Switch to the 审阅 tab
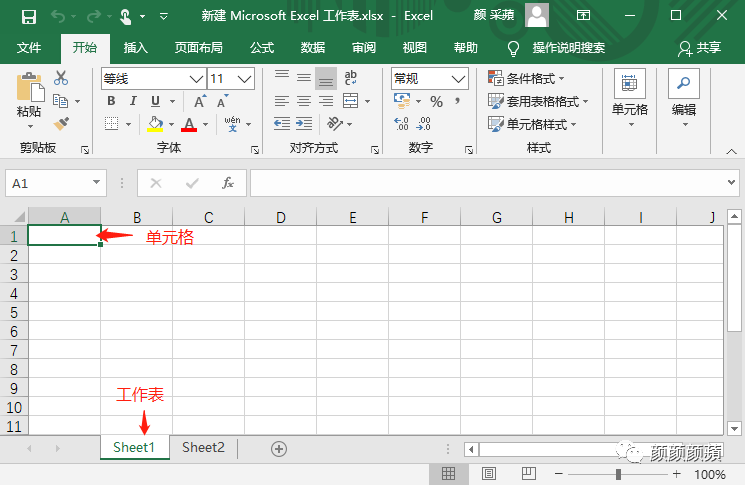745x485 pixels. click(x=364, y=48)
